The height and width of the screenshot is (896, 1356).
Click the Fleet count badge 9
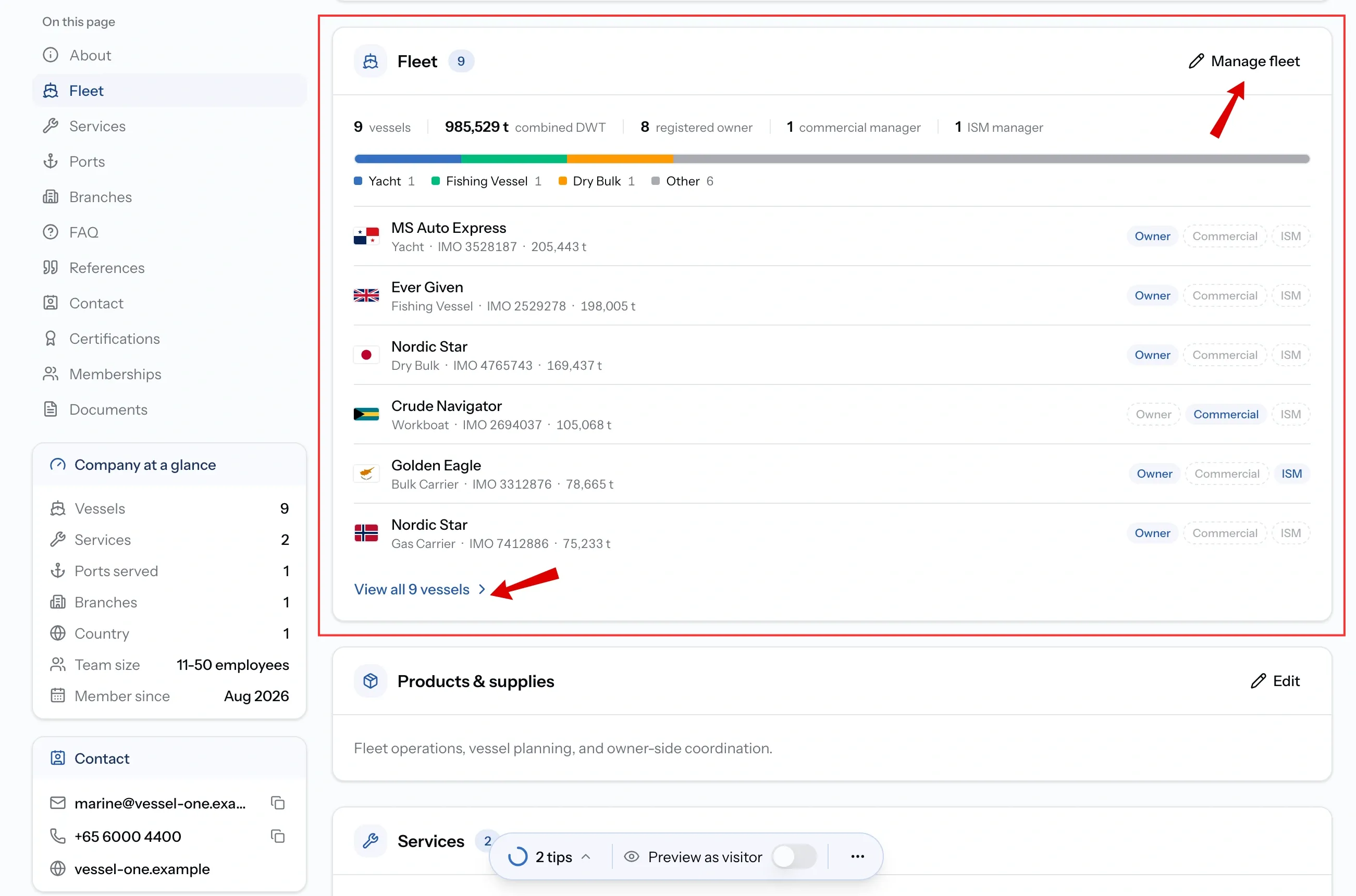tap(460, 61)
